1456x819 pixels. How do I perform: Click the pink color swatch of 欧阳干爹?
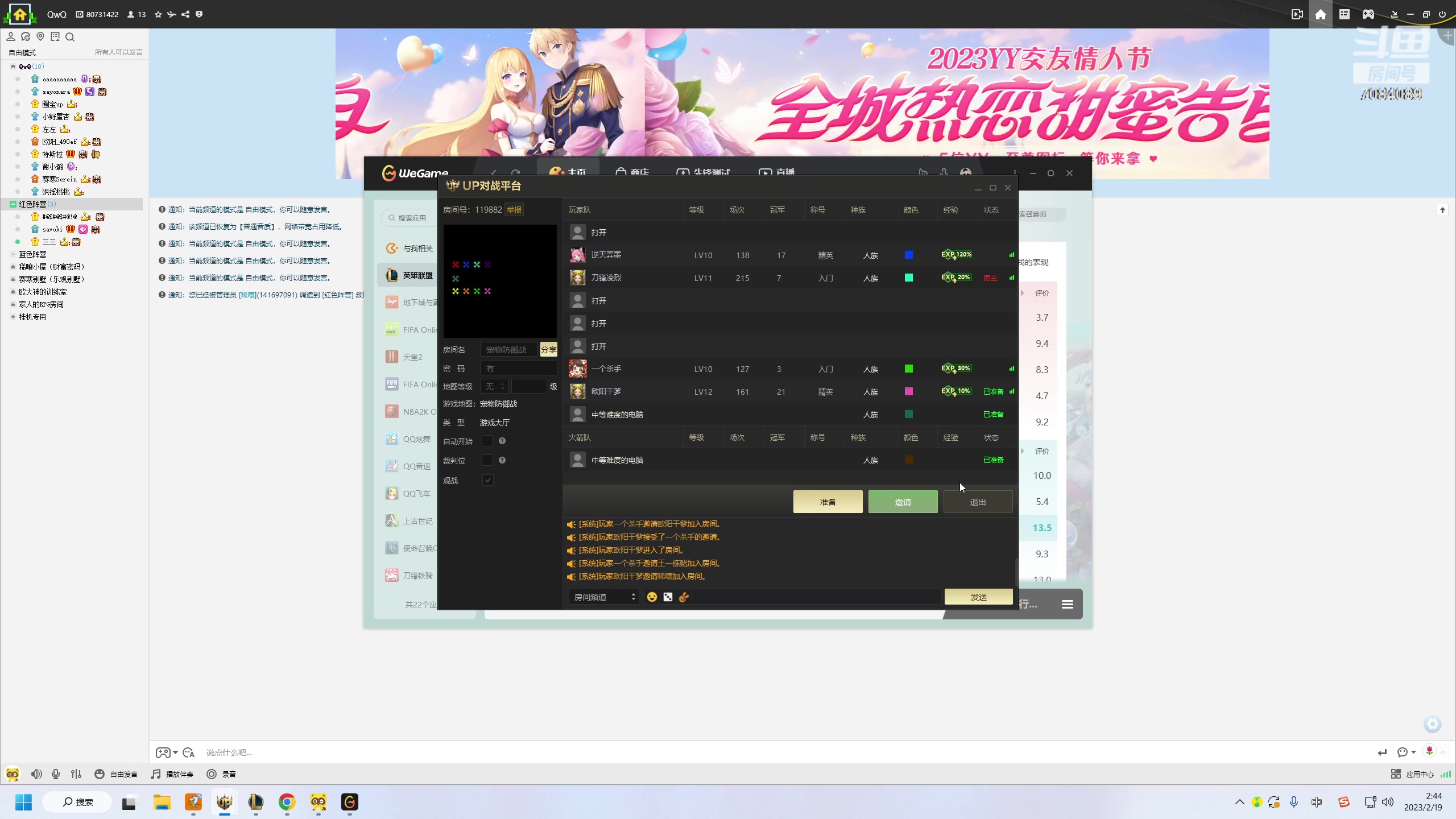[909, 391]
